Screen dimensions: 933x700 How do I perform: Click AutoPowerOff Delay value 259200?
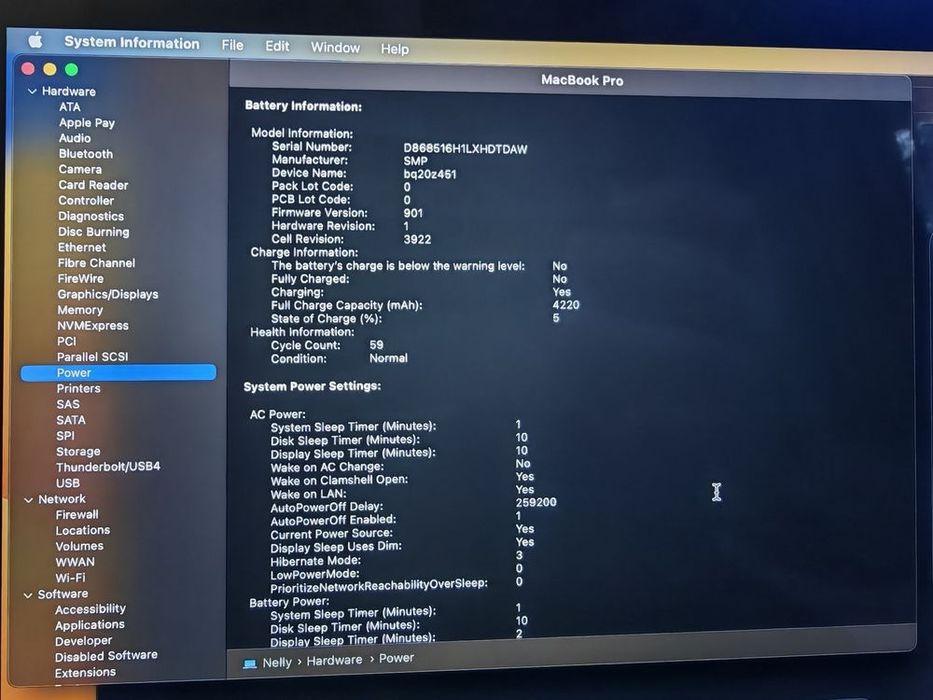point(536,502)
